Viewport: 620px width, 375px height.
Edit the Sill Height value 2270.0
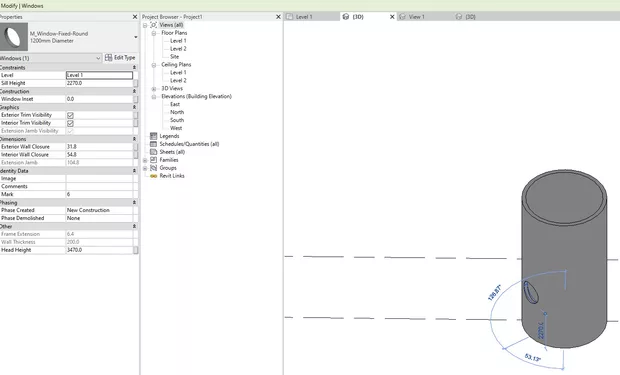click(x=99, y=83)
